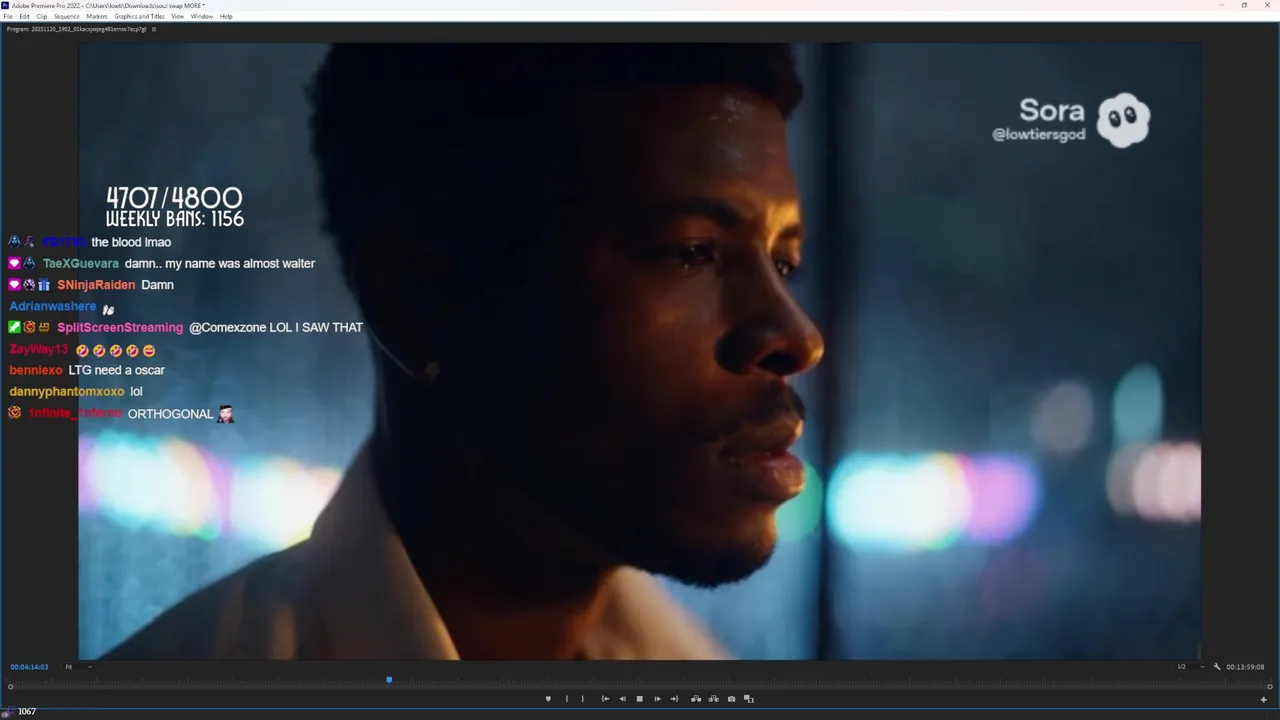The image size is (1280, 720).
Task: Click the 4707/4800 counter text
Action: click(174, 198)
